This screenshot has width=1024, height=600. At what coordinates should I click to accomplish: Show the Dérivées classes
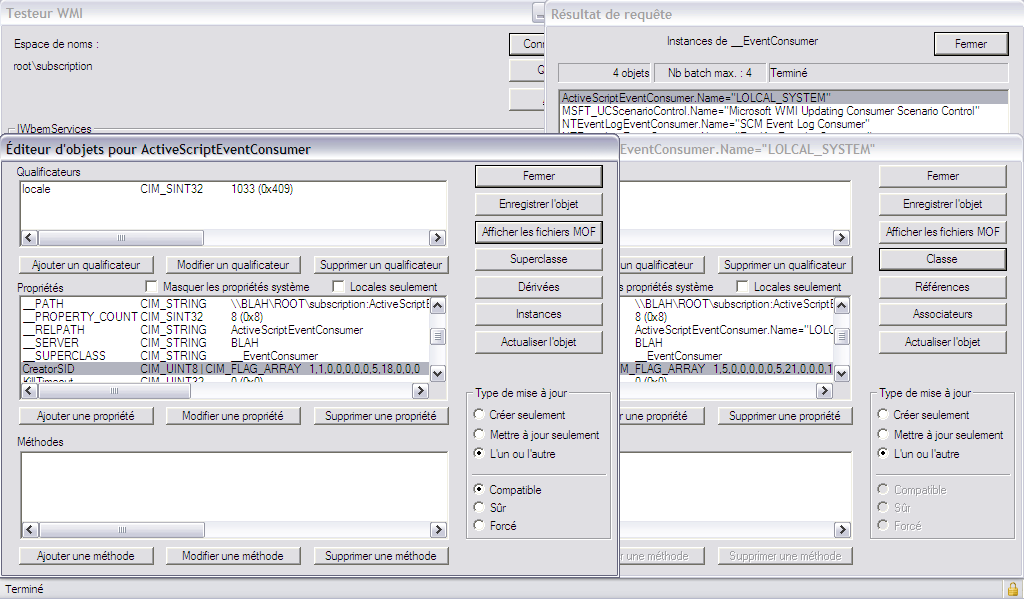click(538, 287)
